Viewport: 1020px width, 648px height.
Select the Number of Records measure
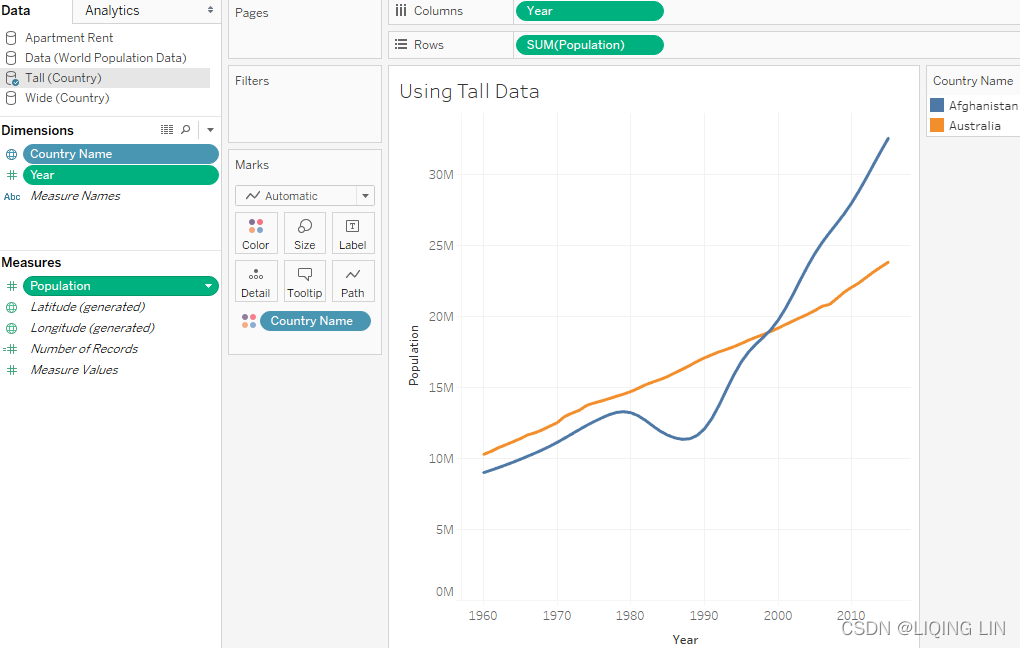(84, 349)
